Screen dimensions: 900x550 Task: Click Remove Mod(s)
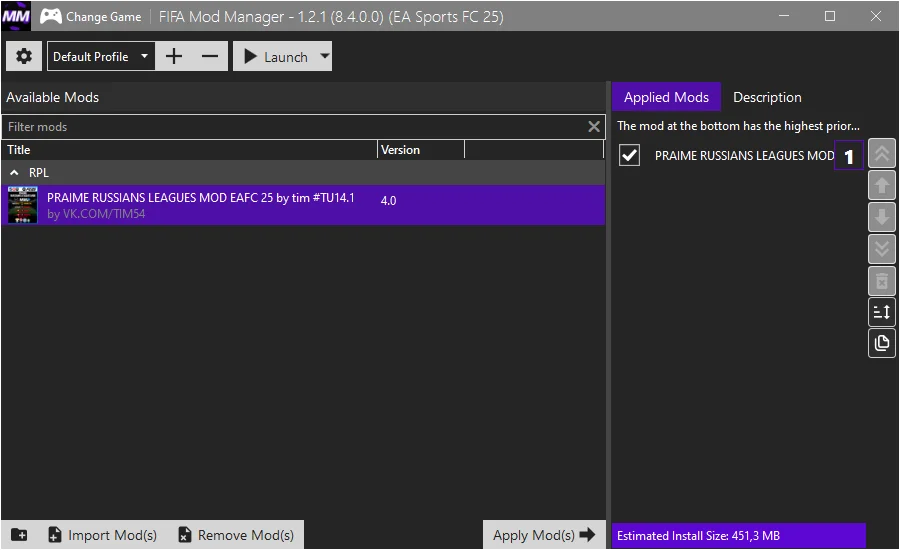click(x=236, y=535)
